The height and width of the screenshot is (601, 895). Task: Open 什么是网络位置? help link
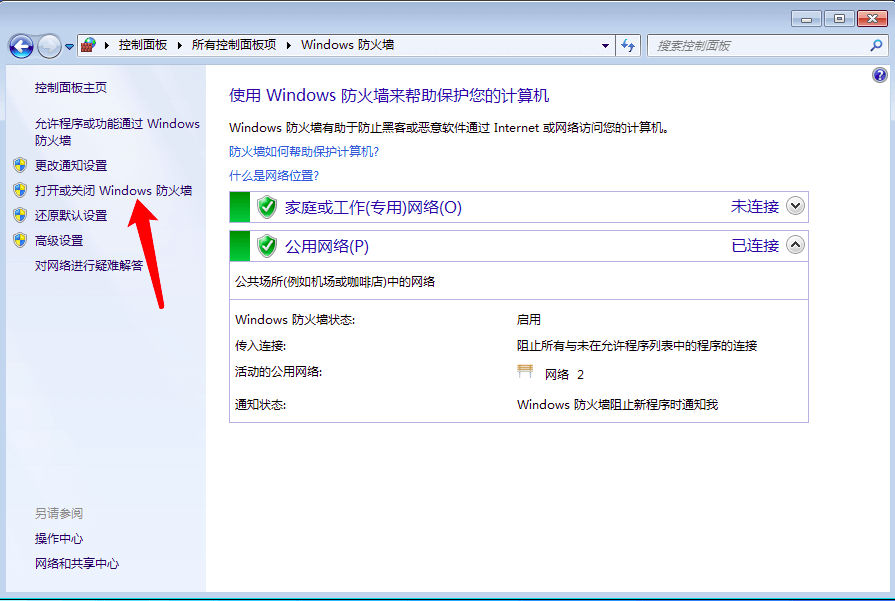coord(274,175)
